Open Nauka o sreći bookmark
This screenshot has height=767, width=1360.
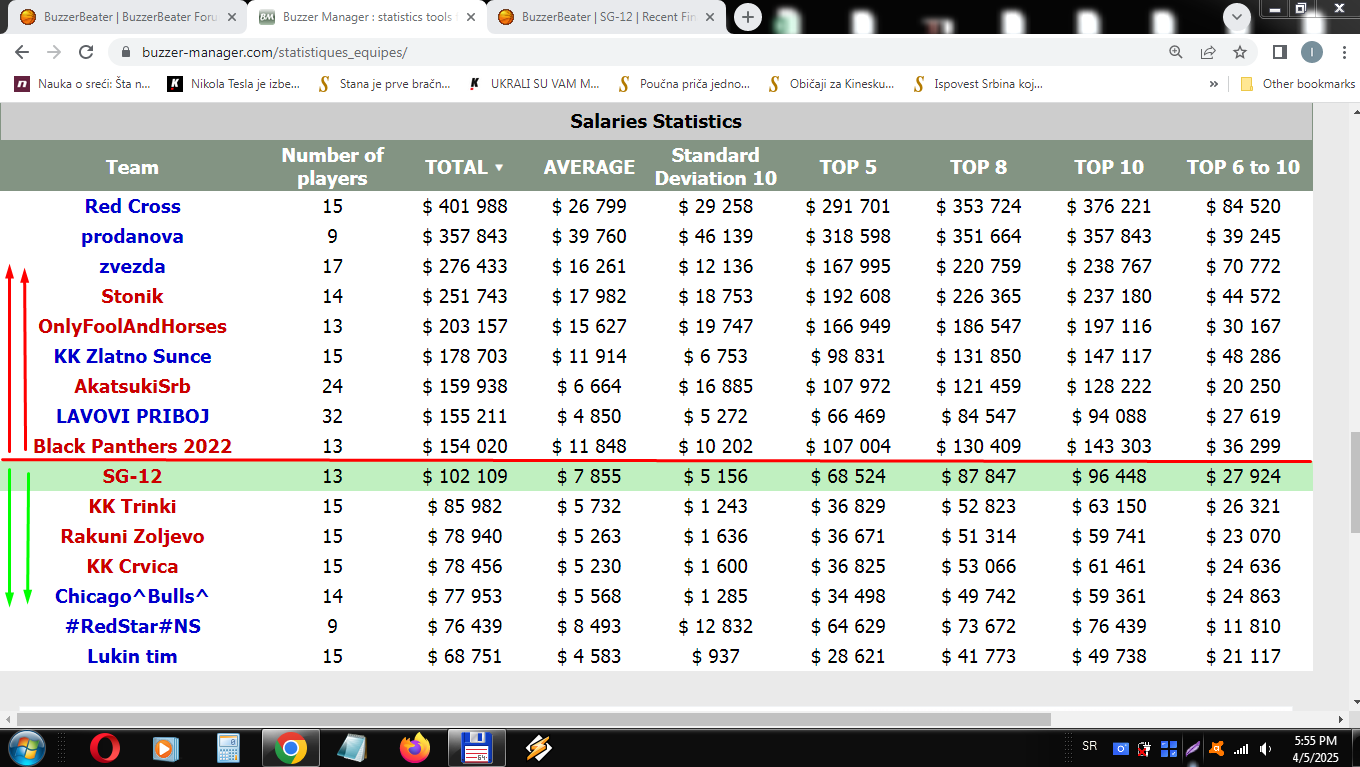[83, 84]
